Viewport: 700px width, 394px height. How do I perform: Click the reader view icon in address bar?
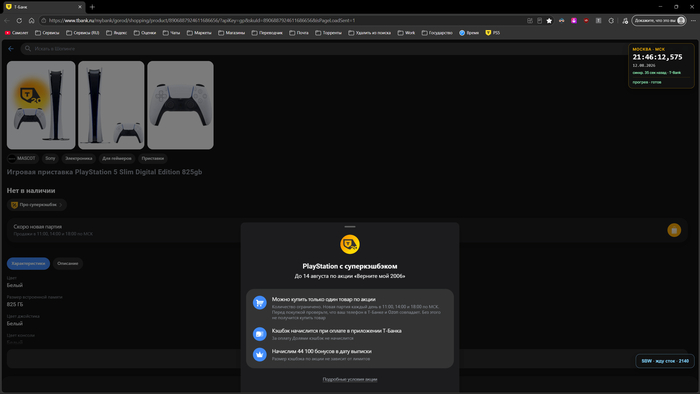tap(539, 21)
